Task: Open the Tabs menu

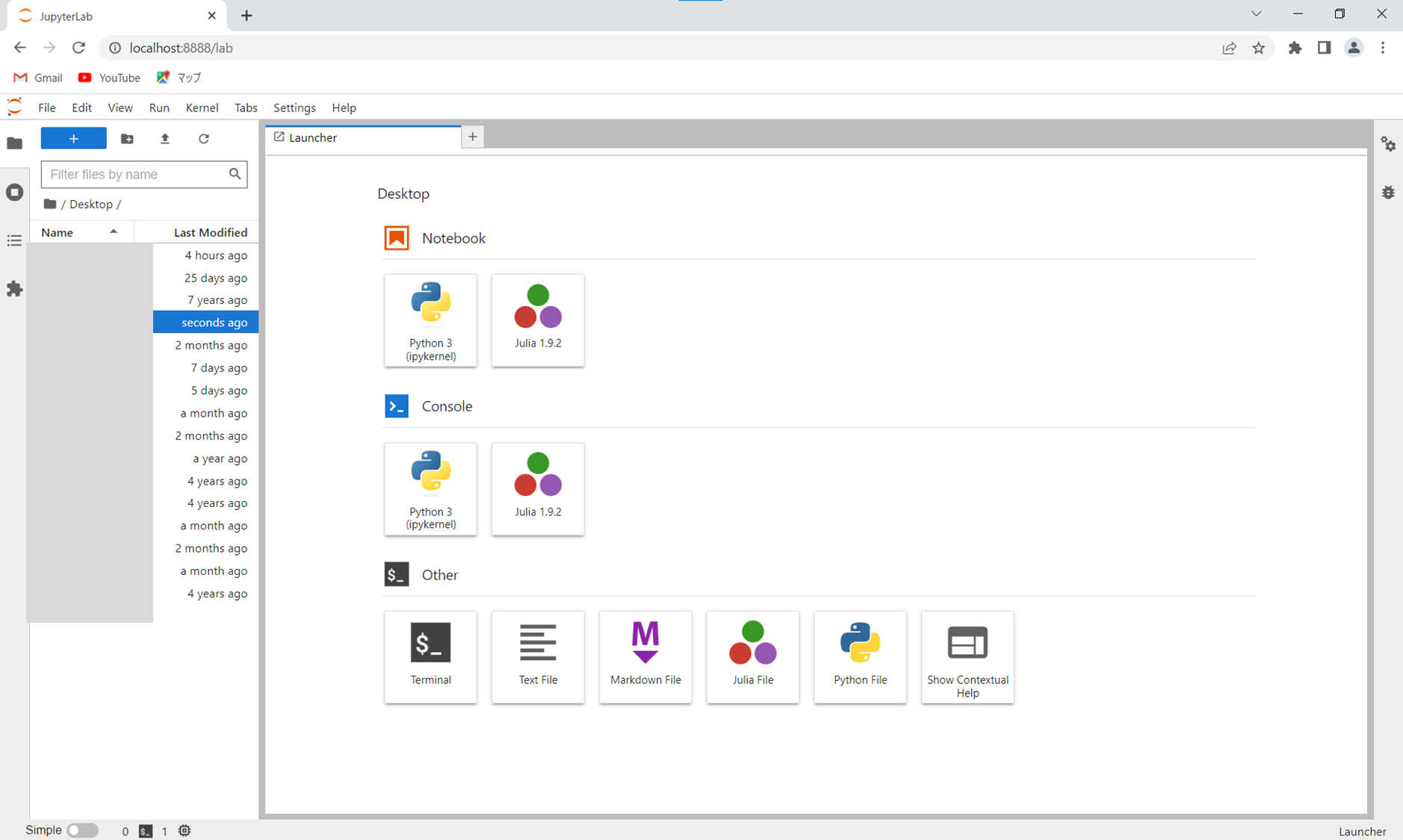Action: click(x=246, y=108)
